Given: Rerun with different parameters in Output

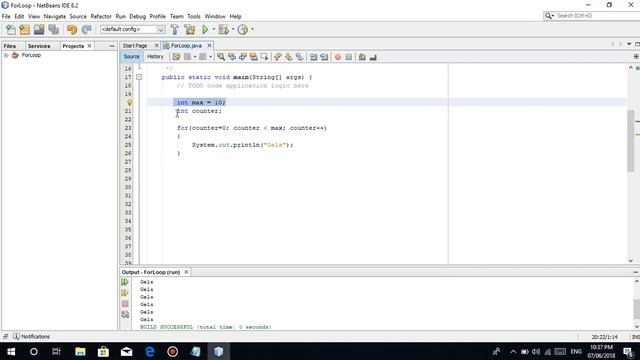Looking at the screenshot, I should tap(125, 293).
